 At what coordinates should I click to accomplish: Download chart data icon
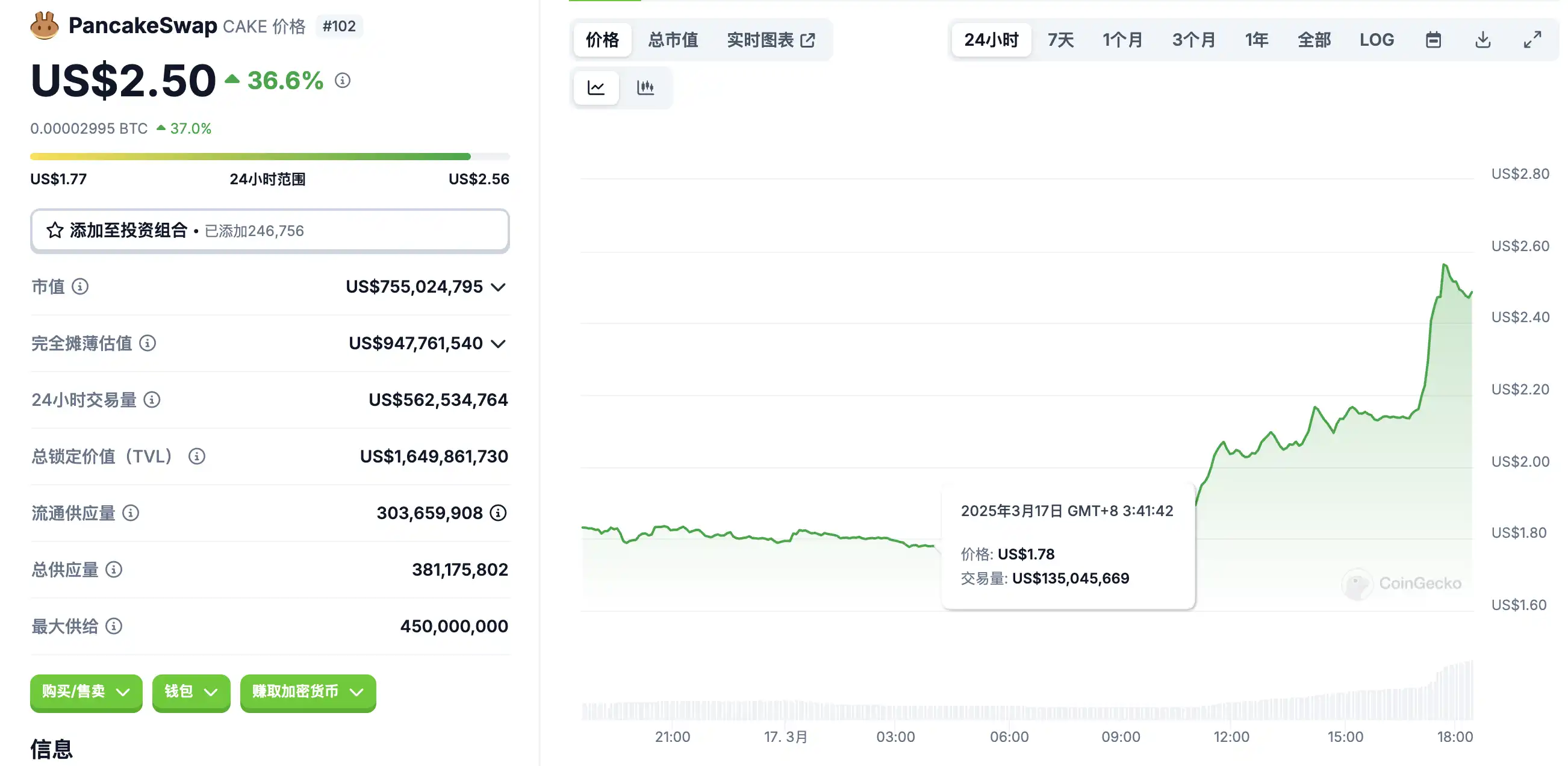pos(1482,40)
